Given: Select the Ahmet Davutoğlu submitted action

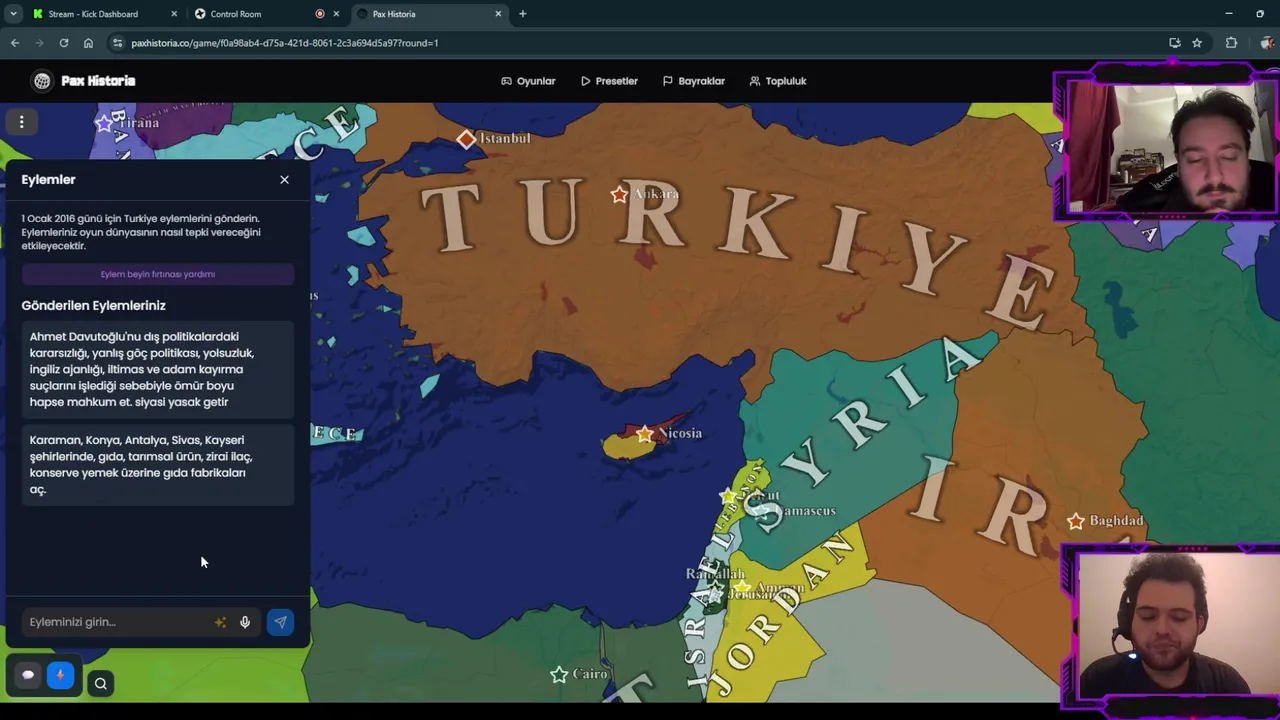Looking at the screenshot, I should 158,369.
